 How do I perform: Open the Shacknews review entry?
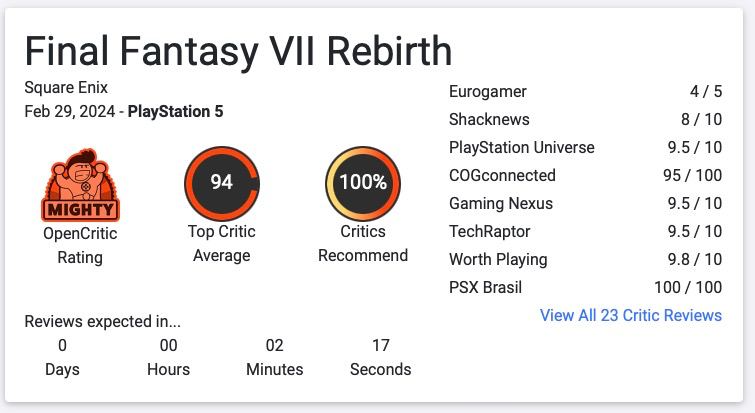pos(489,119)
